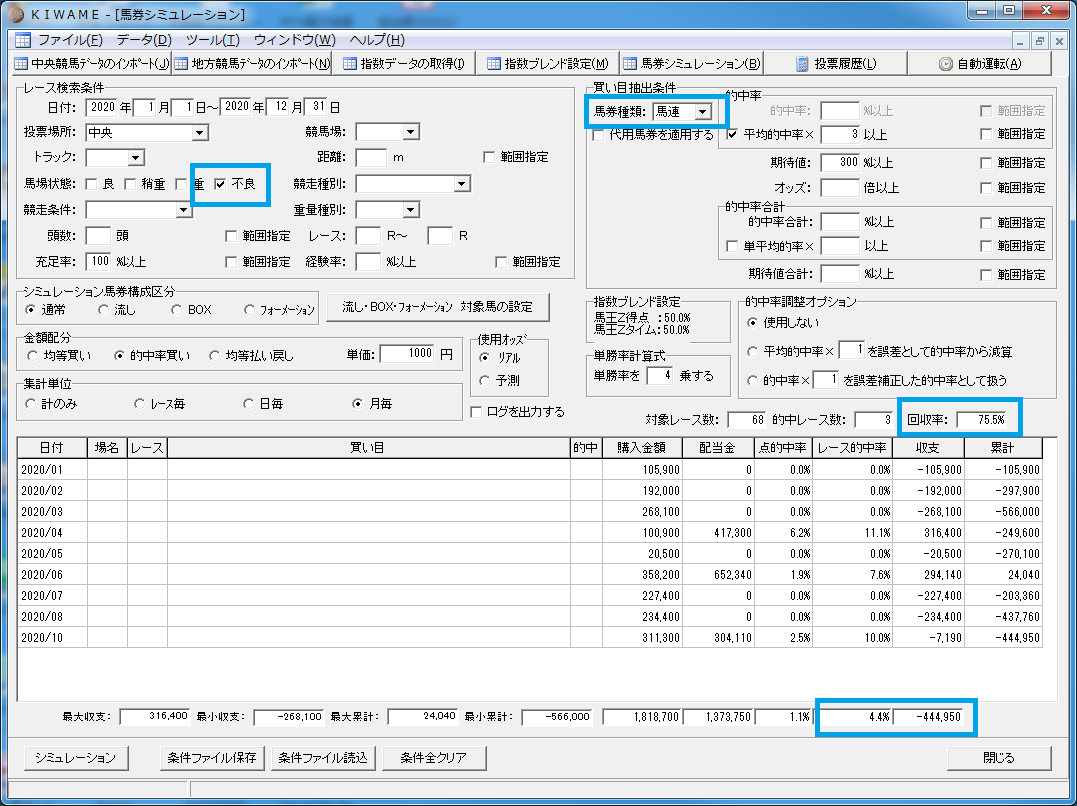This screenshot has height=806, width=1077.
Task: Expand the 競馬場 dropdown
Action: point(411,132)
